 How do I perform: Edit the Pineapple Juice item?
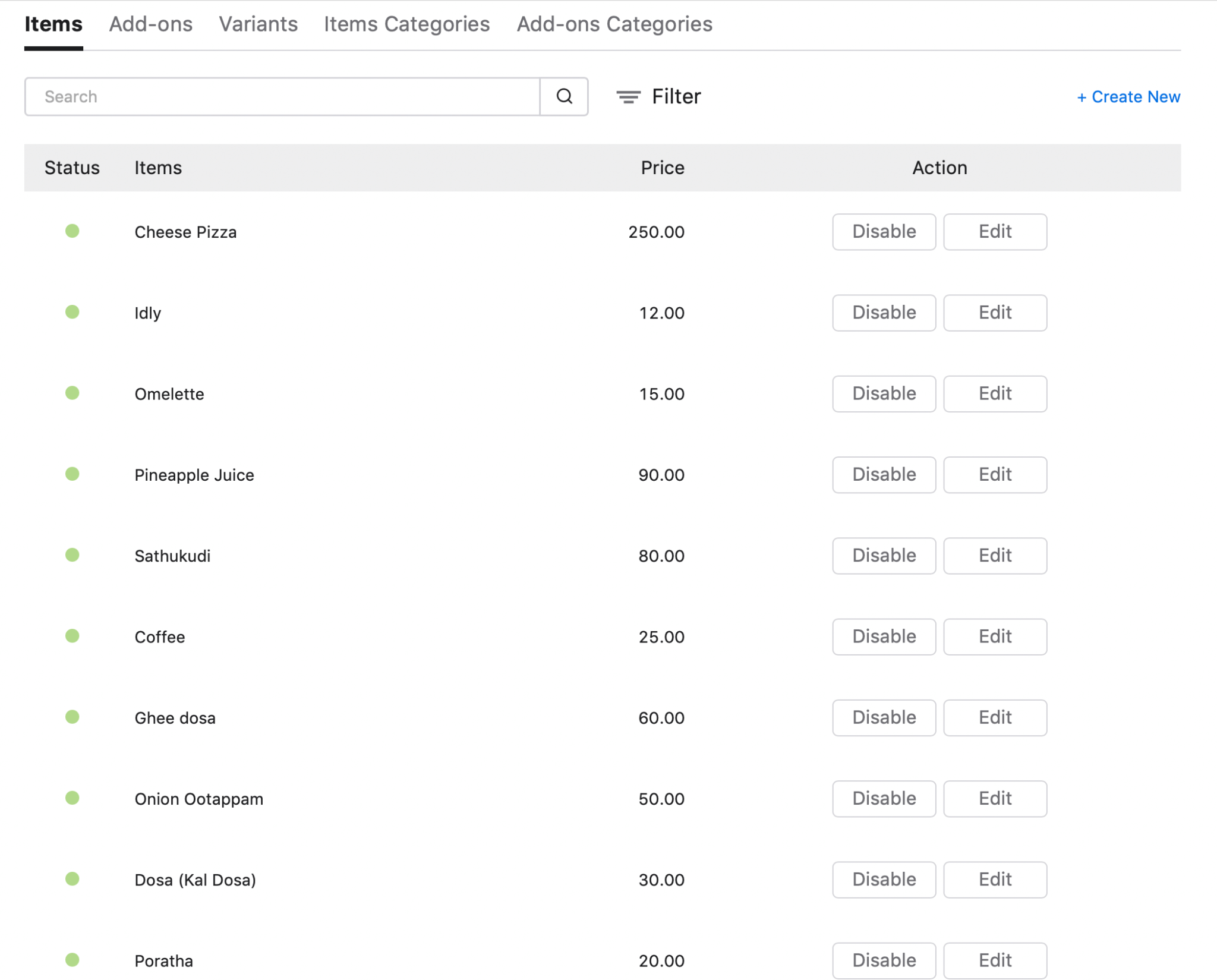995,474
